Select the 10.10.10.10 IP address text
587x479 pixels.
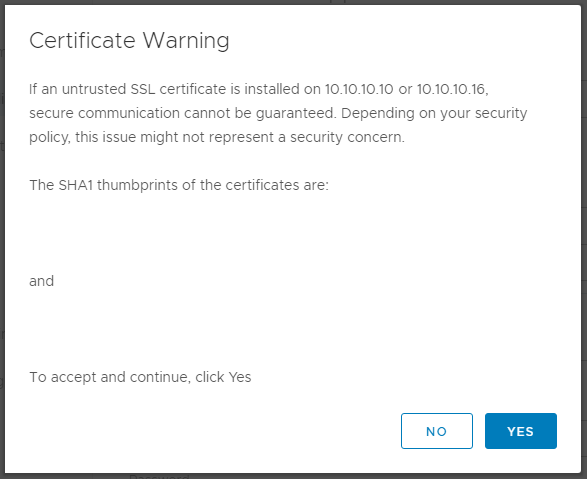tap(359, 89)
